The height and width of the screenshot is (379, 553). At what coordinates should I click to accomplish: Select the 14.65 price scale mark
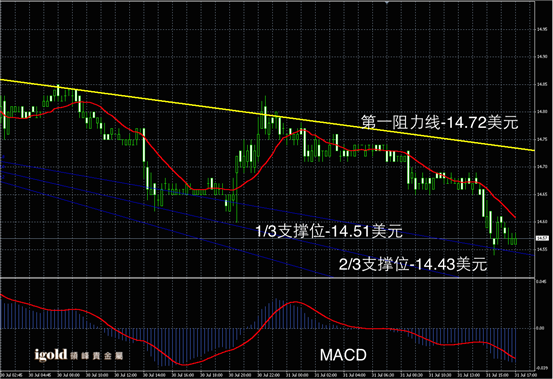click(542, 194)
